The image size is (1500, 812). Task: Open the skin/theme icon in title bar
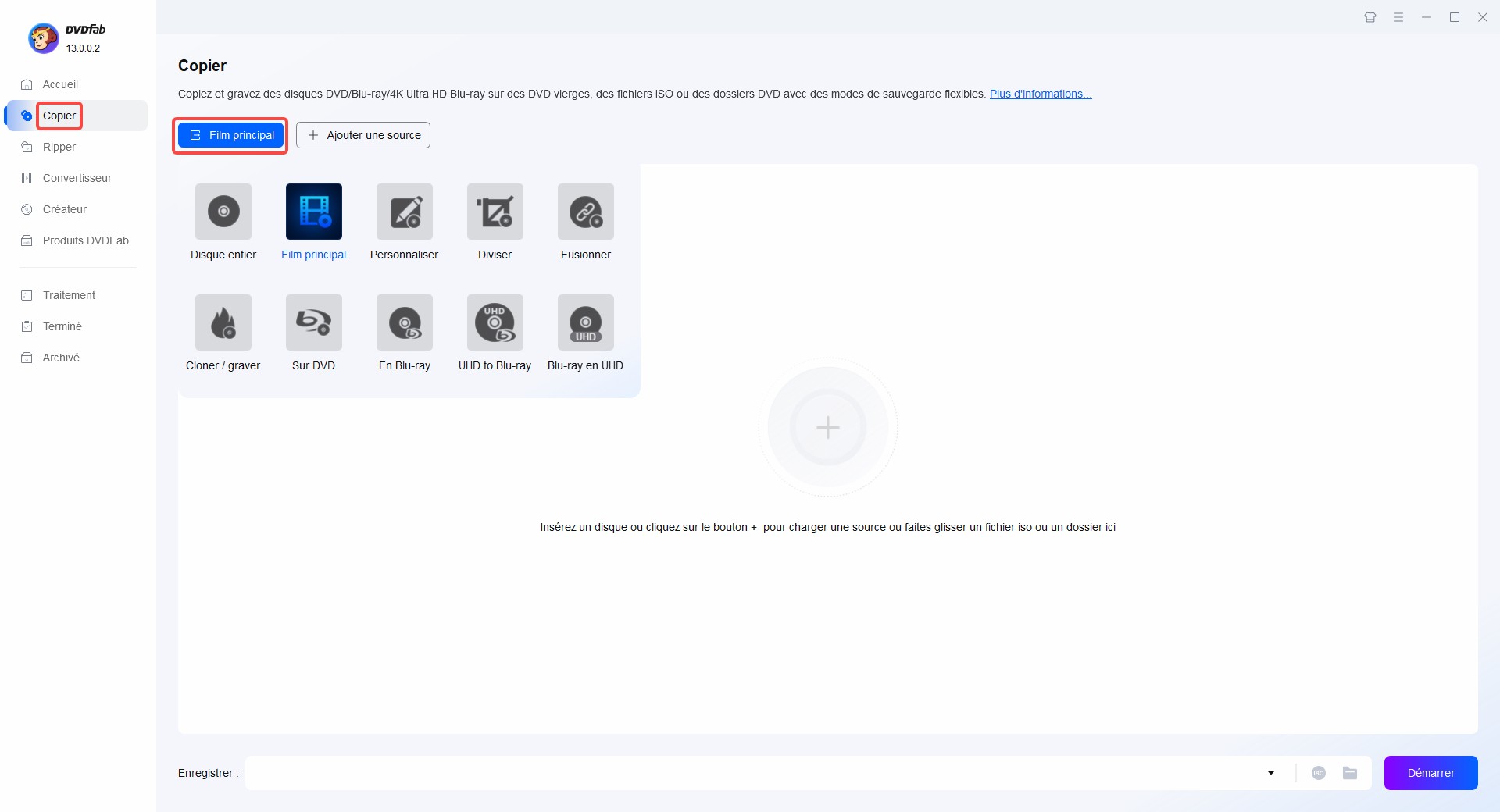pyautogui.click(x=1370, y=17)
